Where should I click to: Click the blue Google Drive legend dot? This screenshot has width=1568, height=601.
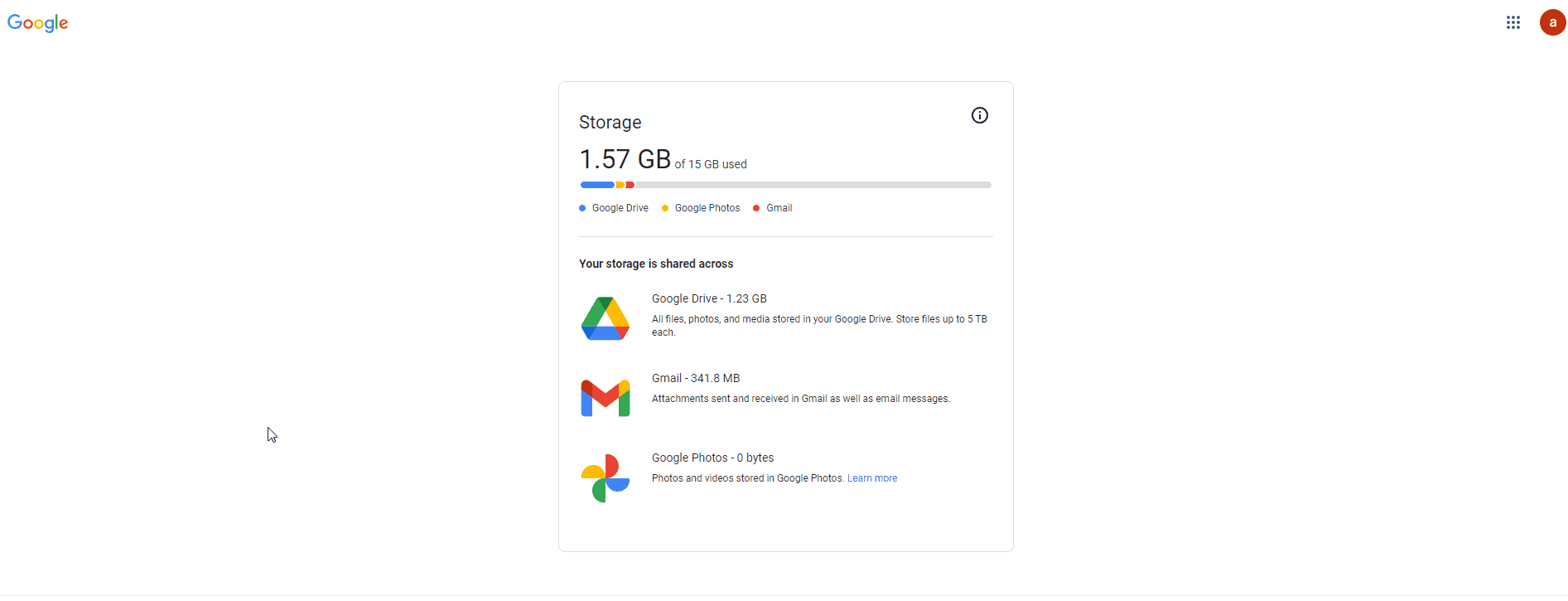(582, 208)
